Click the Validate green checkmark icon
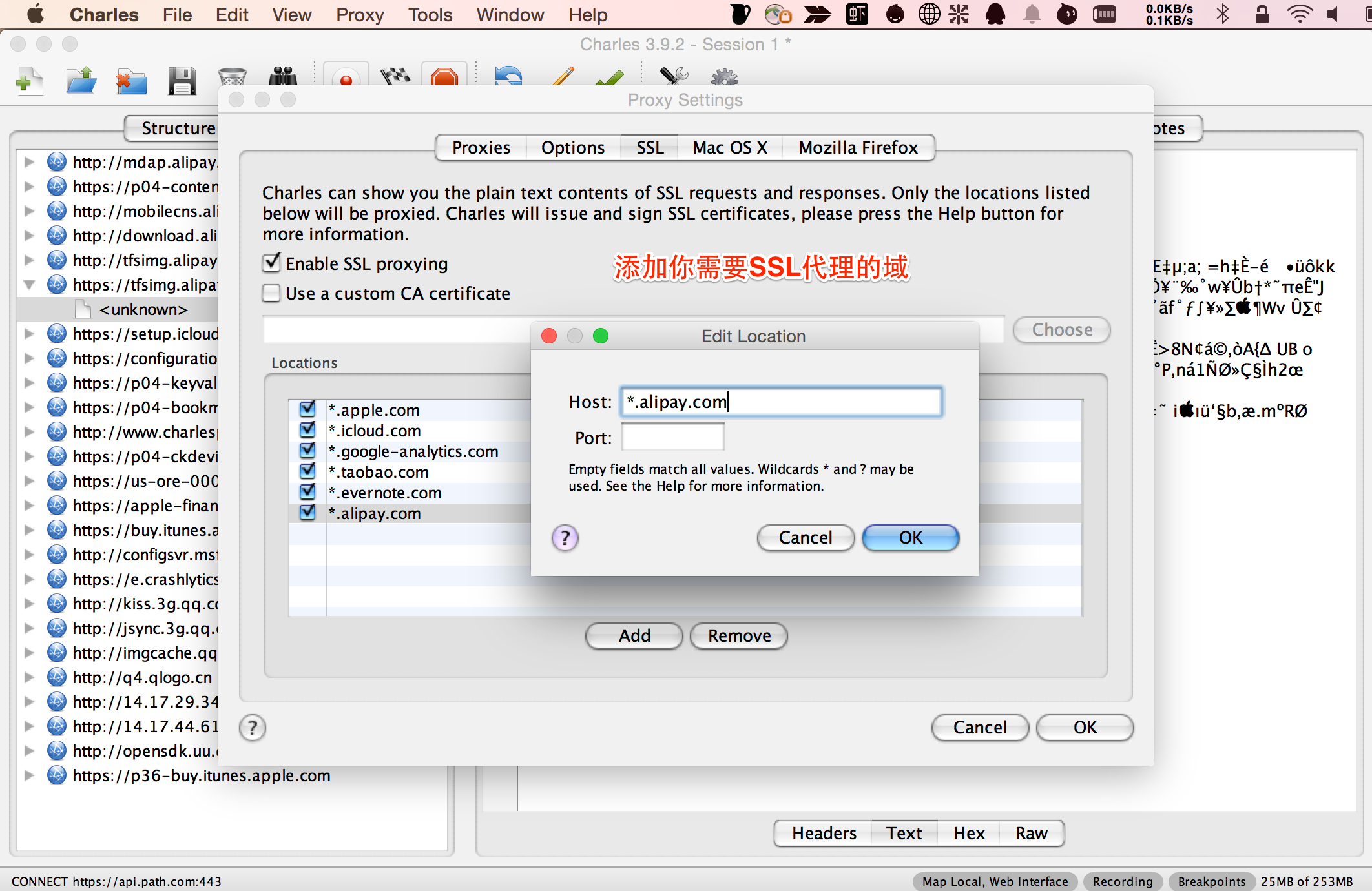1372x891 pixels. coord(610,77)
